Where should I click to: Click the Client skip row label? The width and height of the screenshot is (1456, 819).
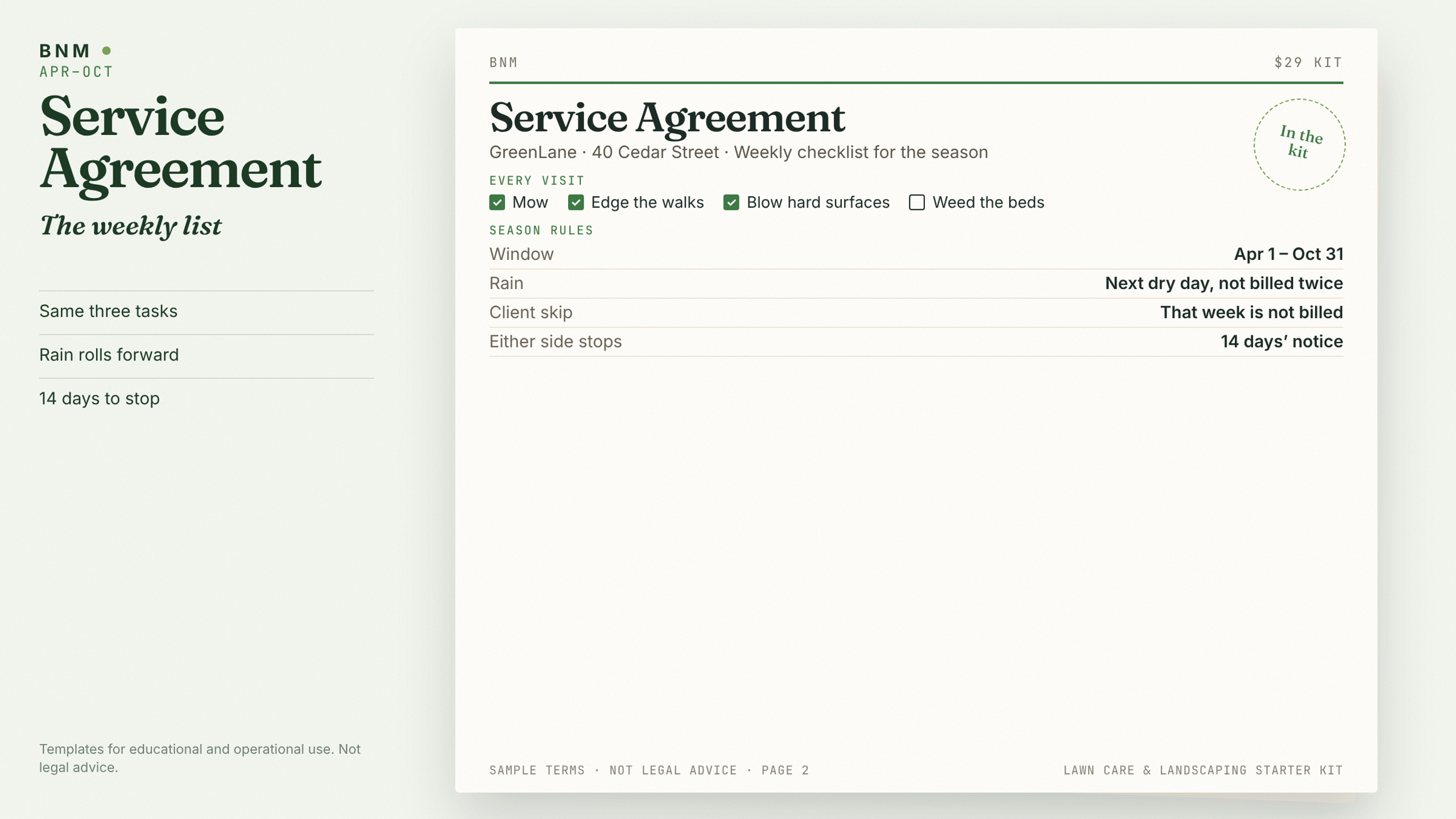click(531, 312)
